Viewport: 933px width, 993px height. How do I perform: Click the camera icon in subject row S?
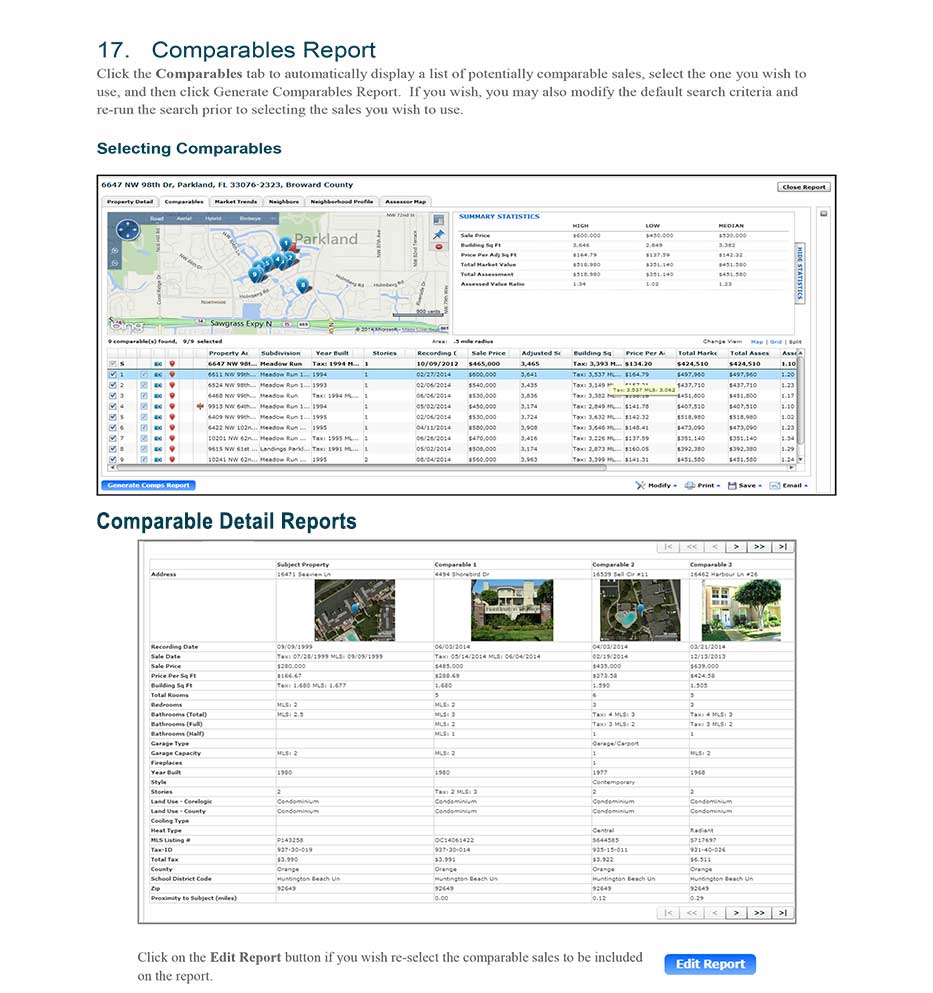pyautogui.click(x=158, y=364)
